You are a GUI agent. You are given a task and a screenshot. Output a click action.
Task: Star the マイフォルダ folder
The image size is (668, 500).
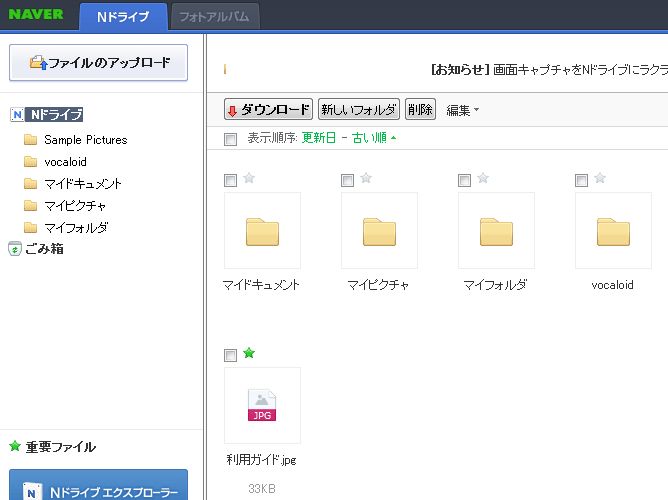483,178
